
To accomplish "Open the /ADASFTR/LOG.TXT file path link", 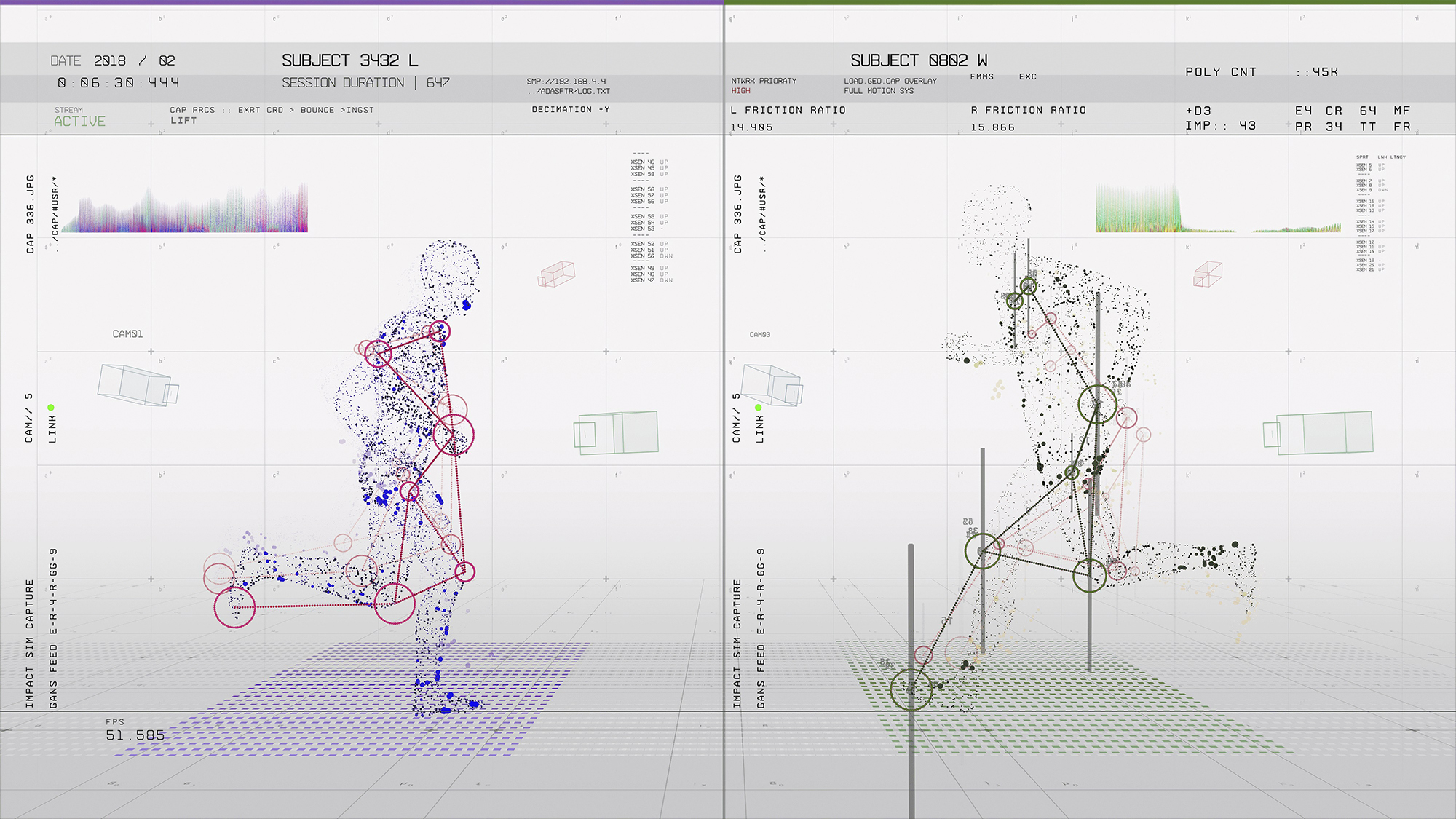I will pos(569,91).
